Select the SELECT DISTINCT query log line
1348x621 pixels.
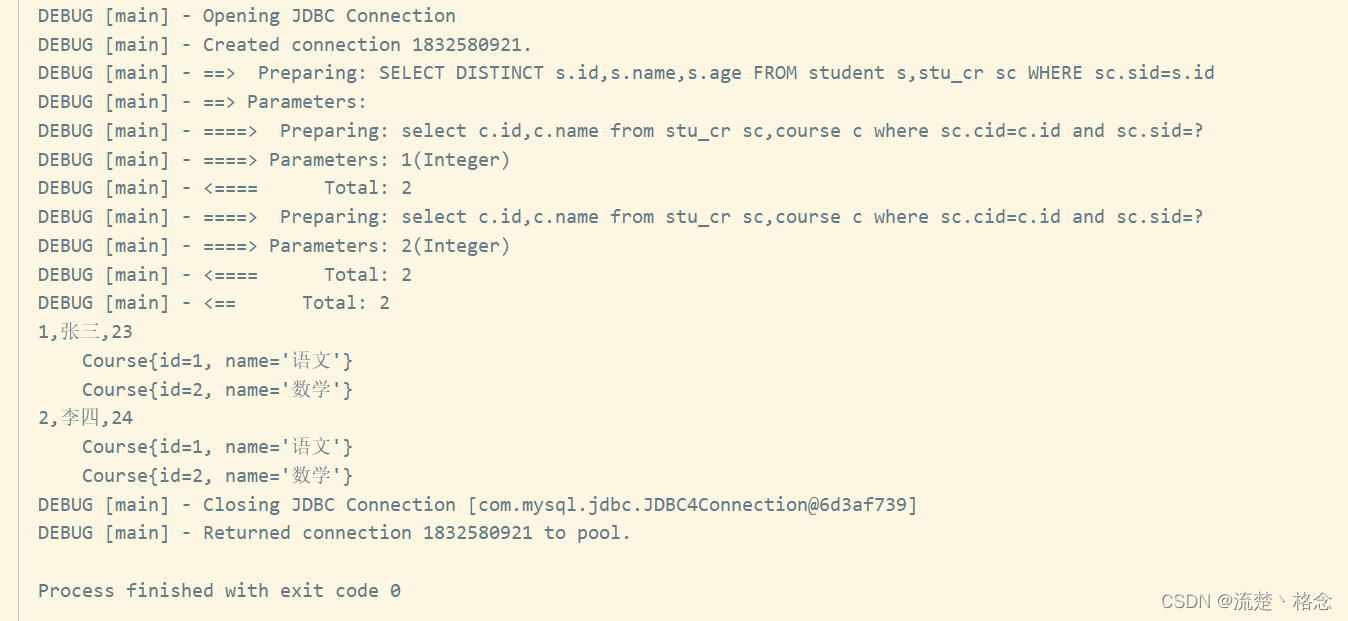[x=626, y=73]
